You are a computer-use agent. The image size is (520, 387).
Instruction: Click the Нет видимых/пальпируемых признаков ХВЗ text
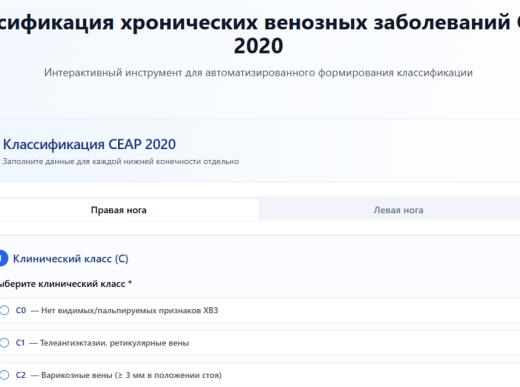click(x=130, y=311)
